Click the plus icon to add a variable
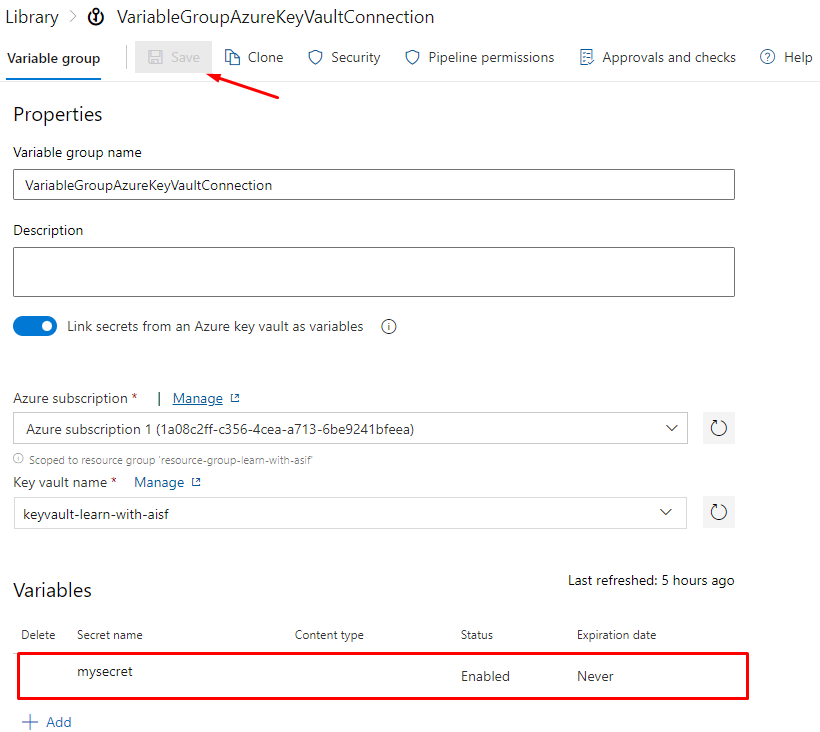The image size is (820, 732). coord(30,722)
